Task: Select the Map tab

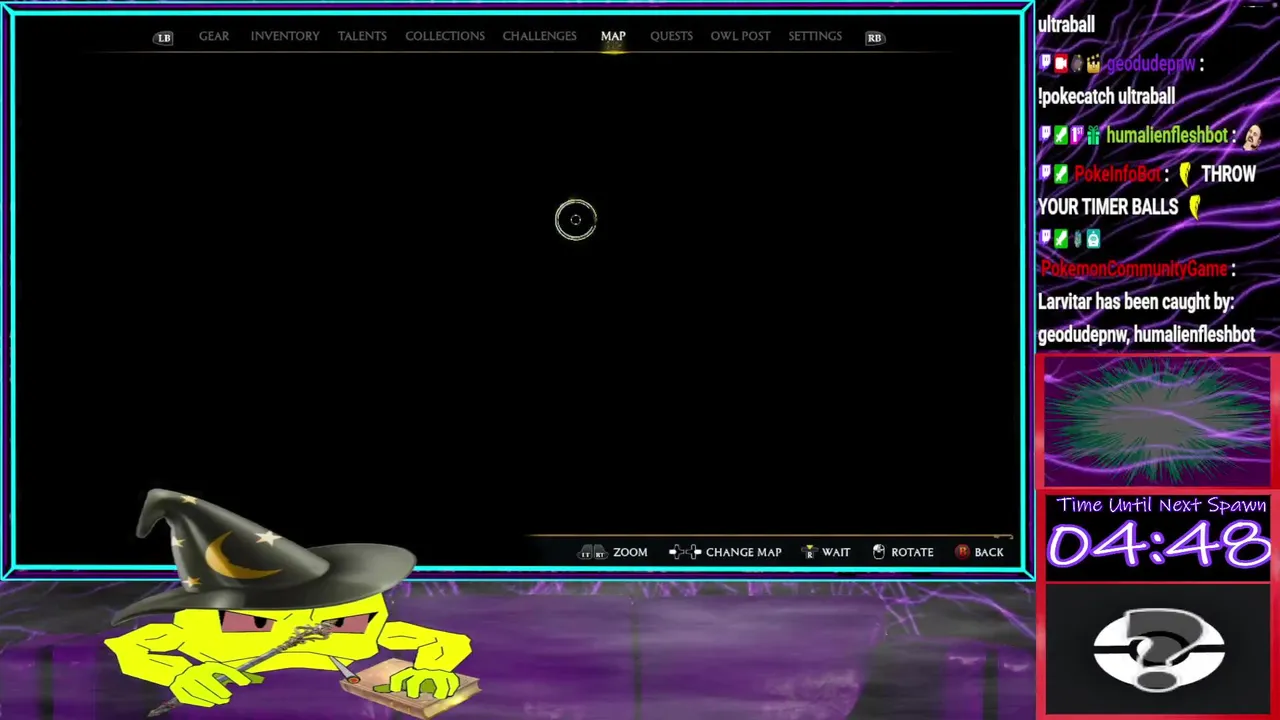Action: (613, 36)
